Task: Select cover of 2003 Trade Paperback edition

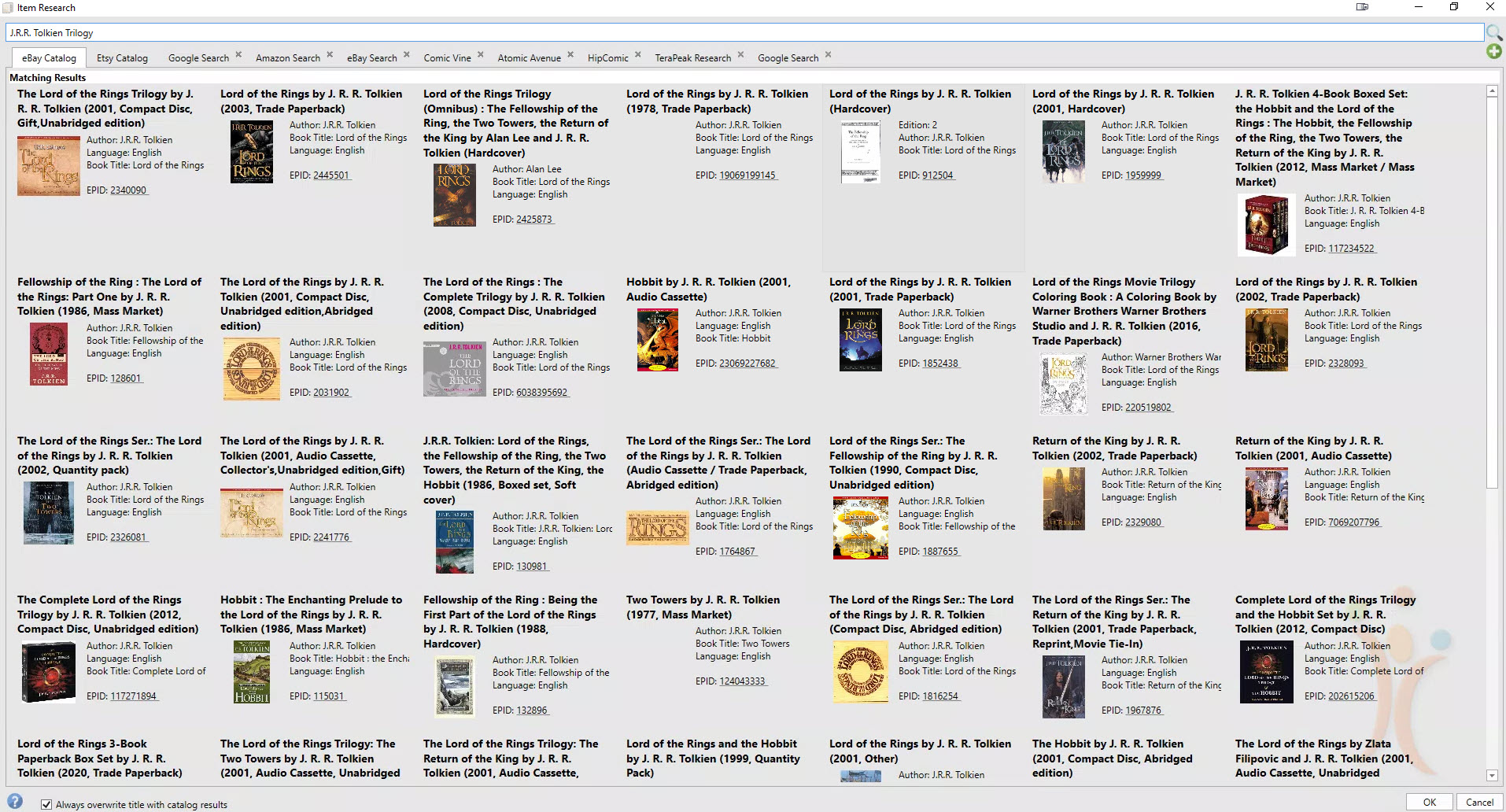Action: pos(252,152)
